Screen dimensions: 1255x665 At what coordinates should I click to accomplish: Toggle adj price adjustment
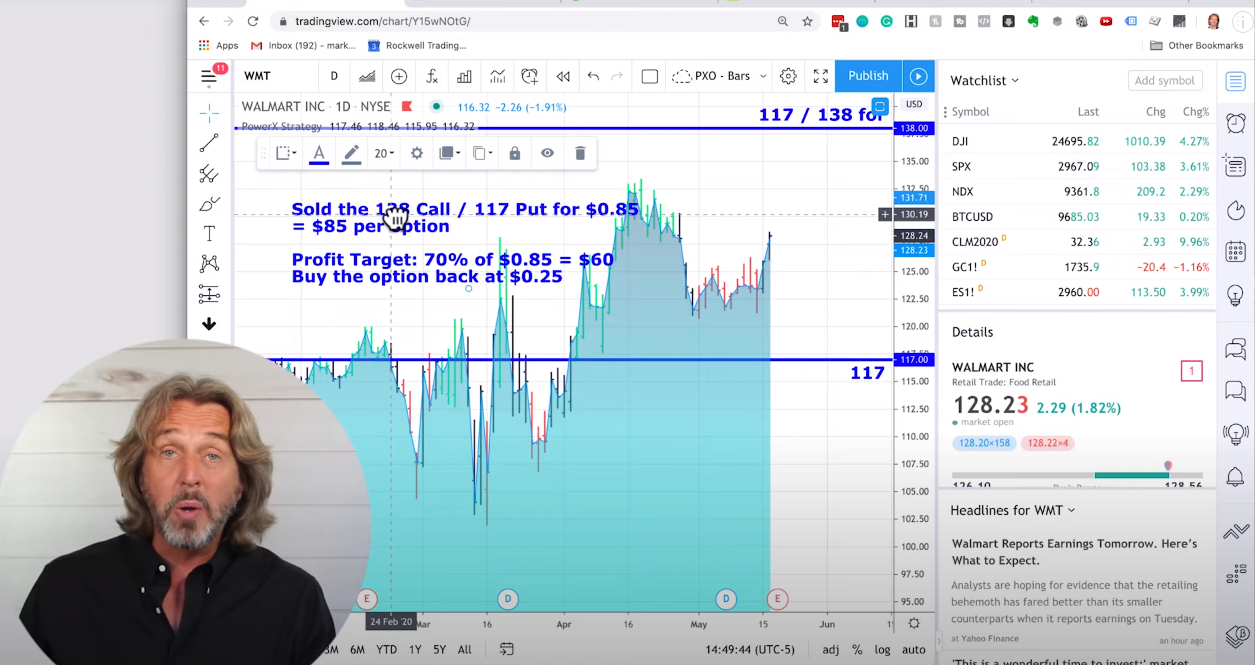coord(831,649)
